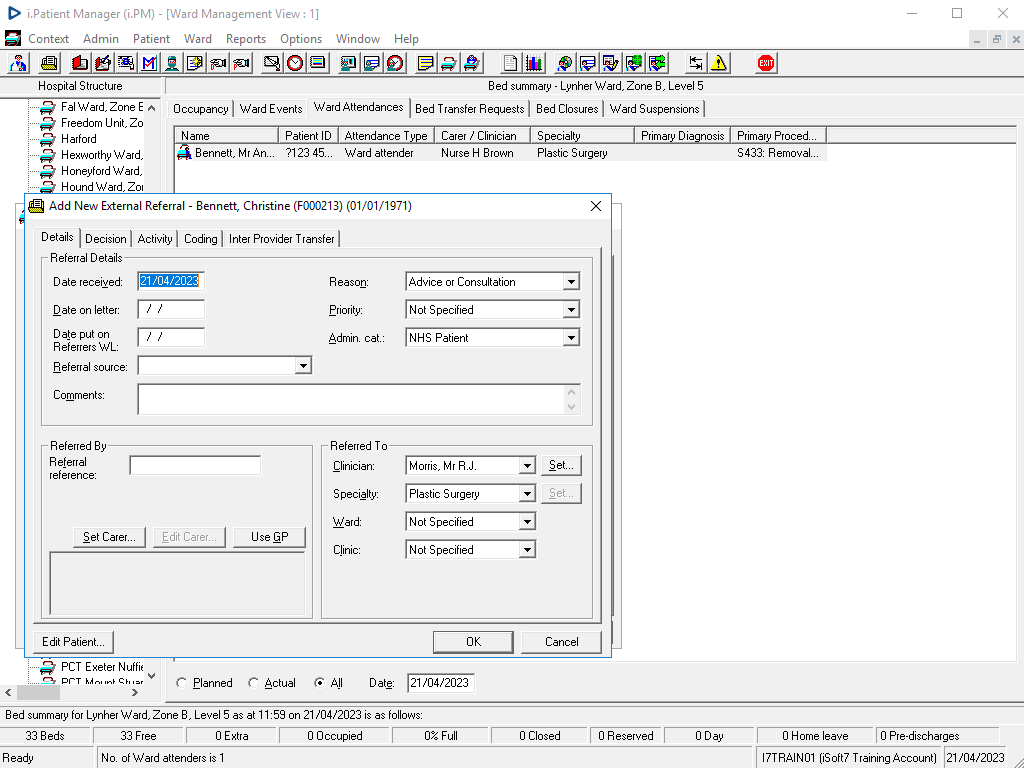Open the Specialty dropdown in Referred To
Viewport: 1024px width, 768px height.
[x=527, y=494]
